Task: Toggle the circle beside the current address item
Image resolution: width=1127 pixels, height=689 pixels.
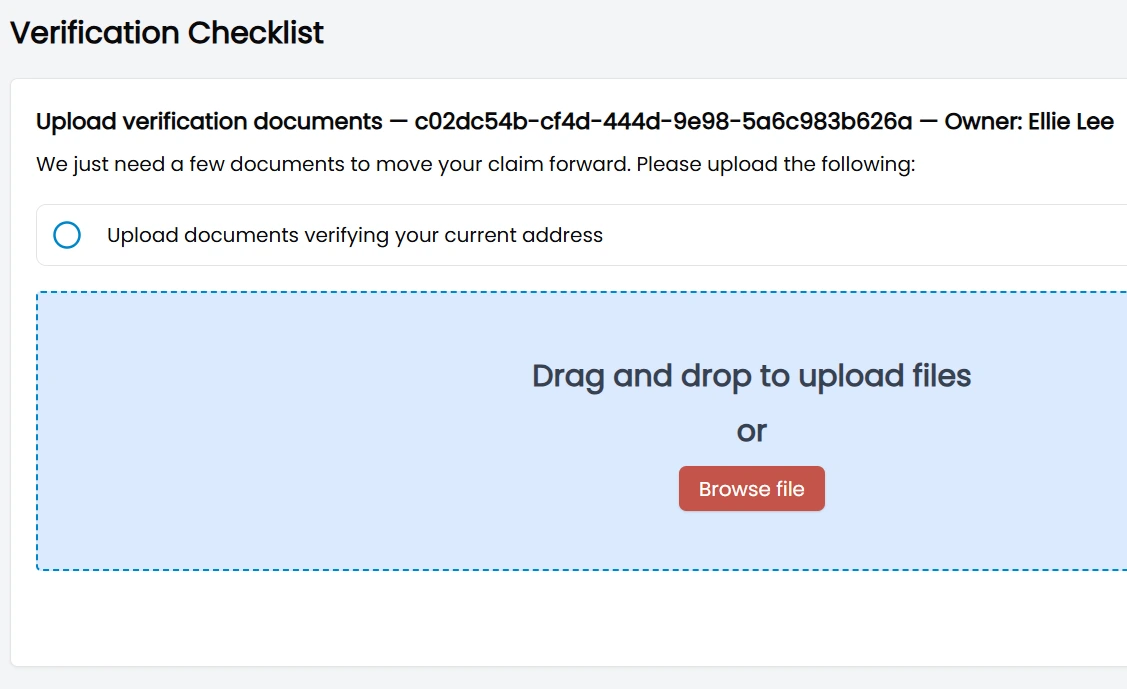Action: 67,235
